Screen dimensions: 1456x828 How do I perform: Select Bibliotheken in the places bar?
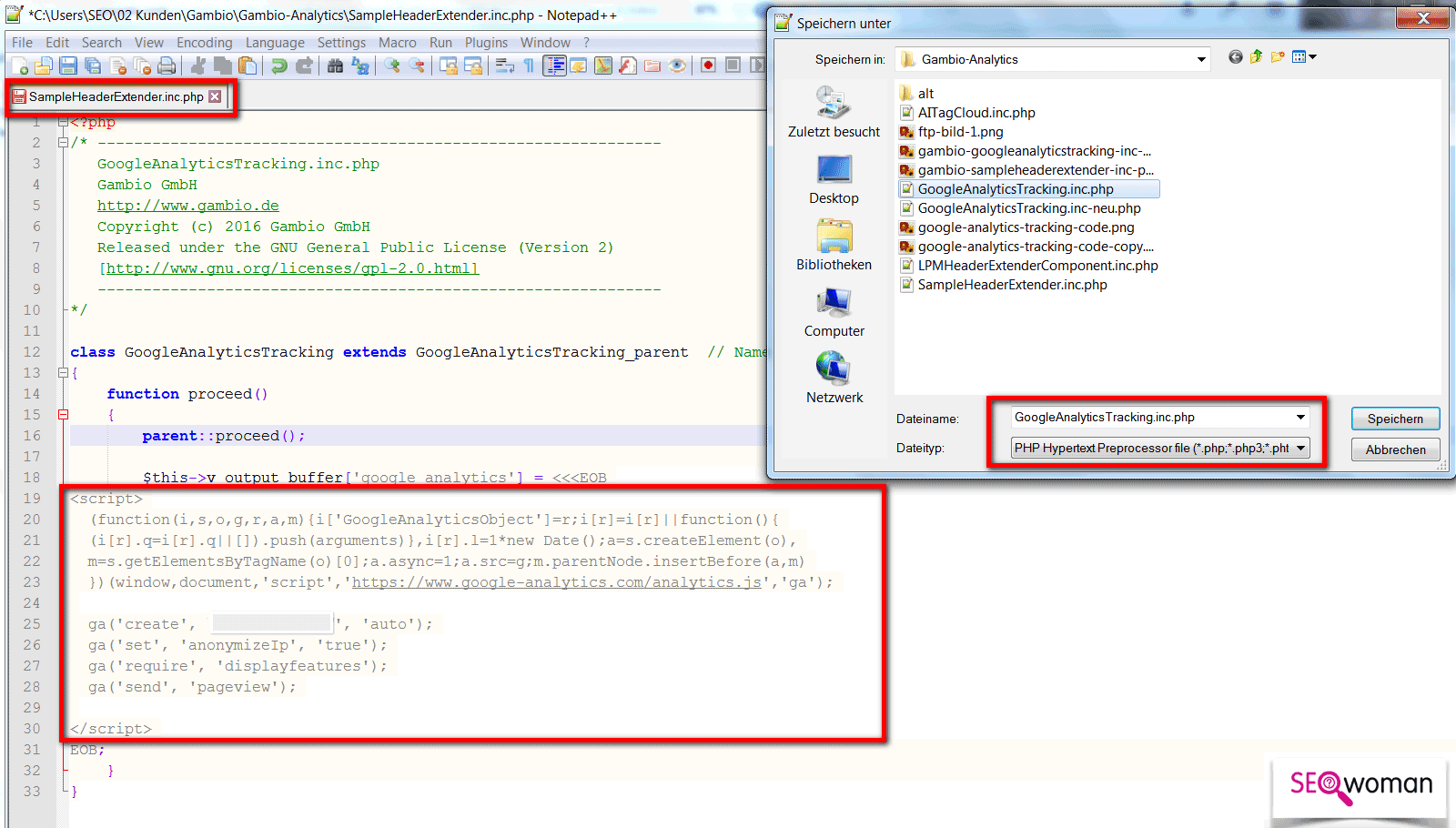[x=834, y=246]
